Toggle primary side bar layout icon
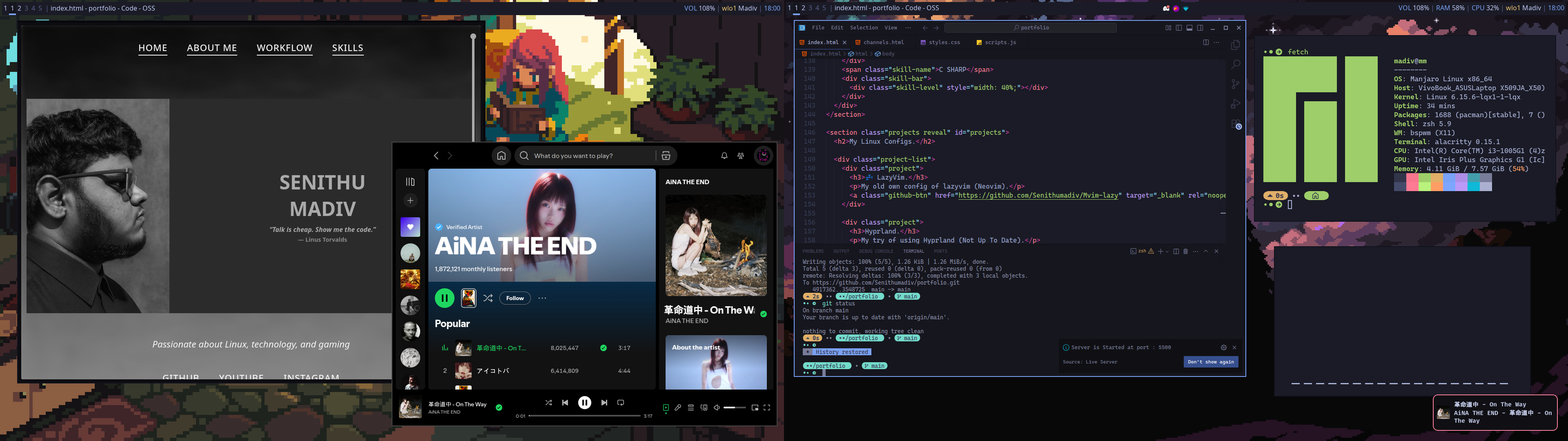The width and height of the screenshot is (1568, 441). point(1178,28)
